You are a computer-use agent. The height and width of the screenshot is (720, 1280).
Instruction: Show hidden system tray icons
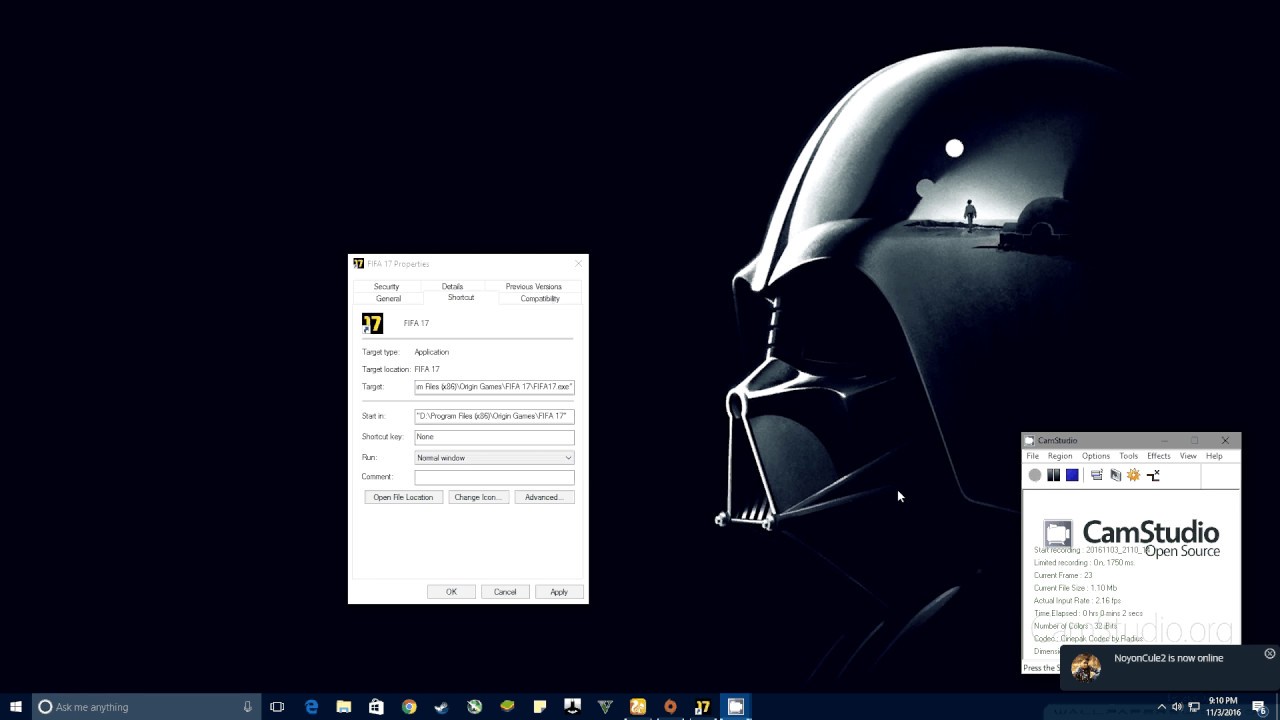click(x=1161, y=707)
